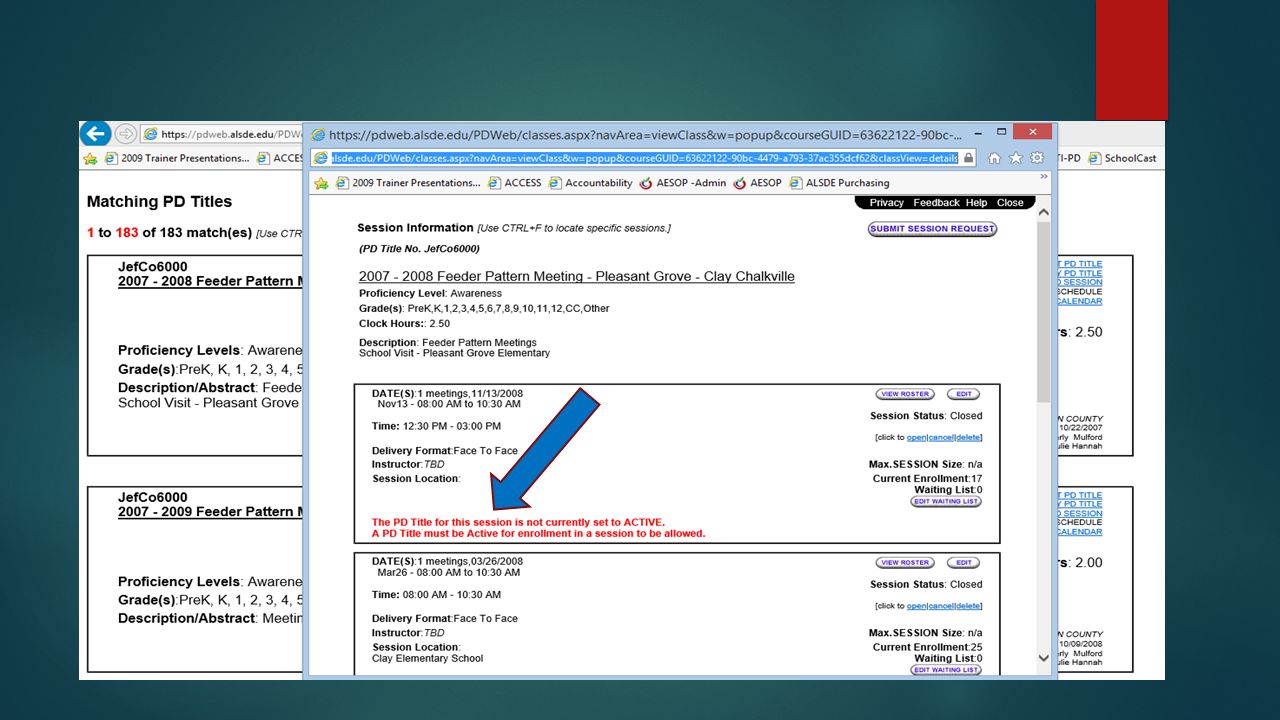The width and height of the screenshot is (1280, 720).
Task: Click the lock icon in the popup address bar
Action: tap(968, 158)
